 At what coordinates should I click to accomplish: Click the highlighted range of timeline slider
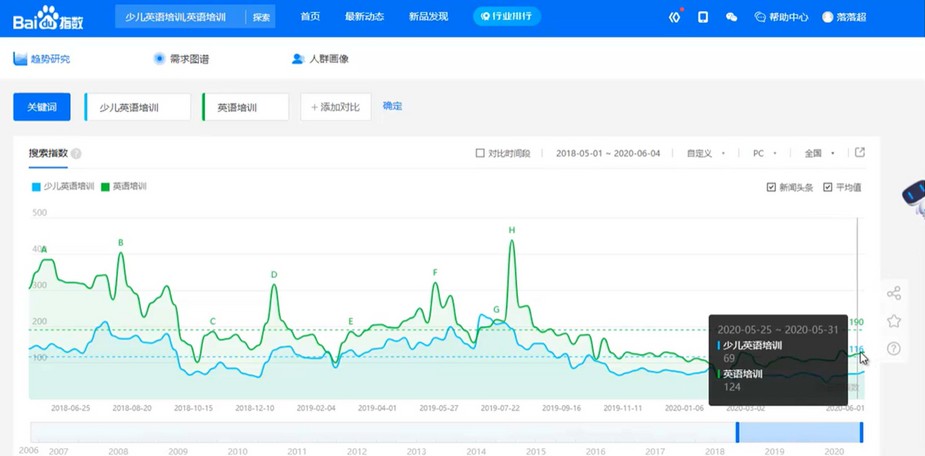799,432
